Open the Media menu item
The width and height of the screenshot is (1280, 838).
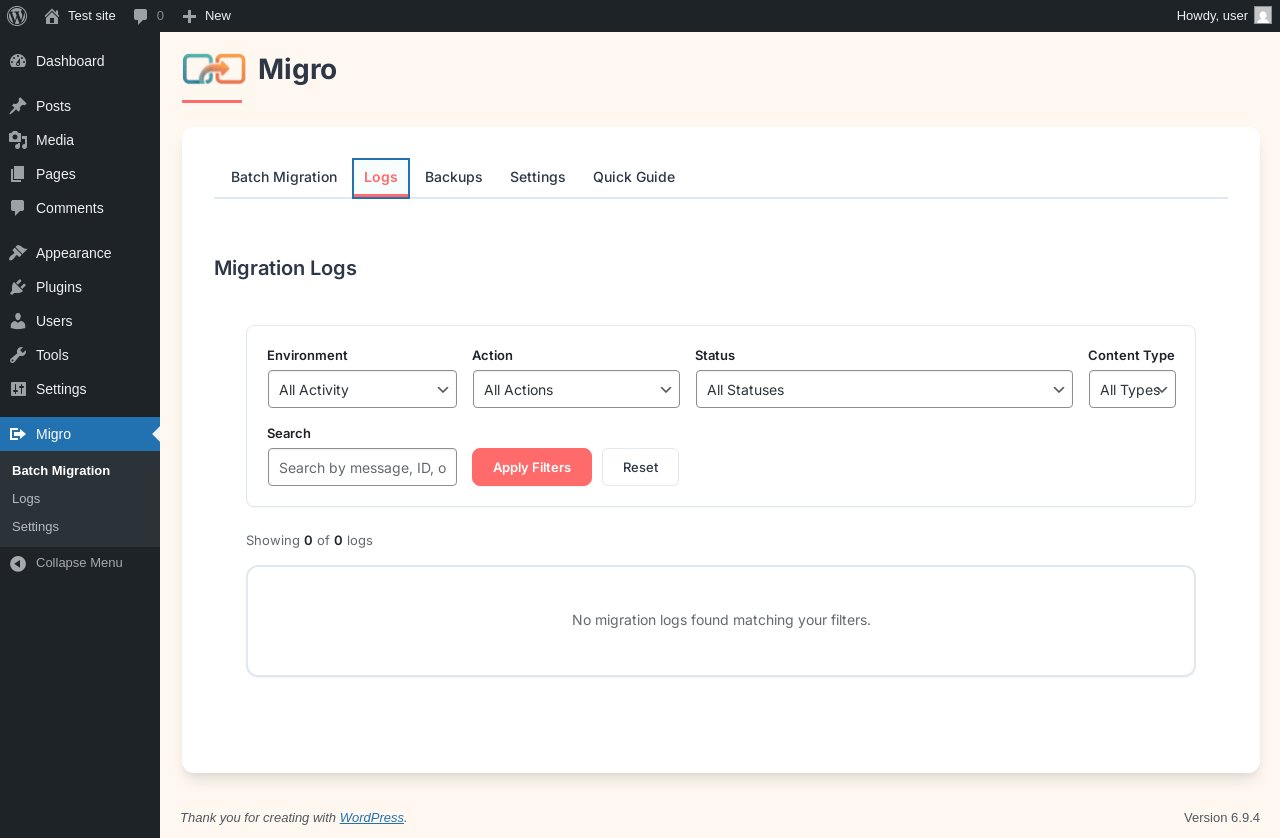point(80,140)
